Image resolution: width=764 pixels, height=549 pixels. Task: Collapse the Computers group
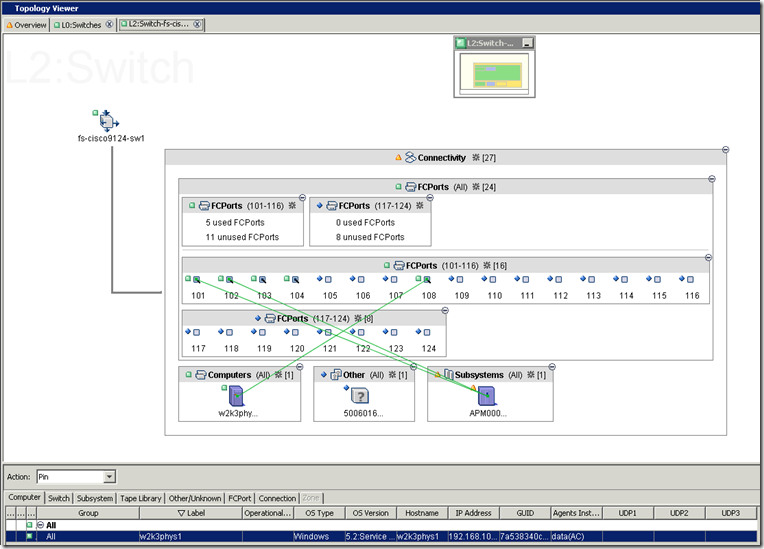pyautogui.click(x=300, y=367)
